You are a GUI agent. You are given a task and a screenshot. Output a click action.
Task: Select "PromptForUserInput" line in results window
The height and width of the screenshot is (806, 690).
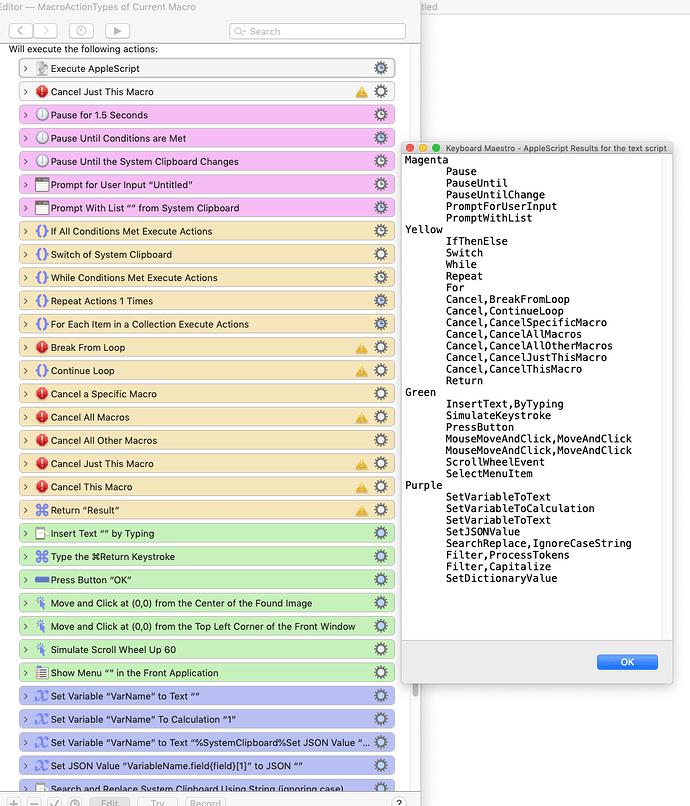(501, 206)
